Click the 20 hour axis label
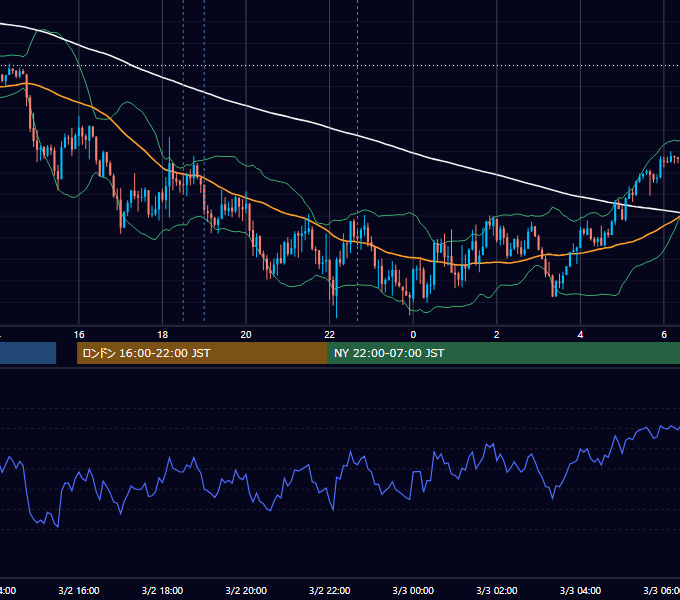 (246, 335)
